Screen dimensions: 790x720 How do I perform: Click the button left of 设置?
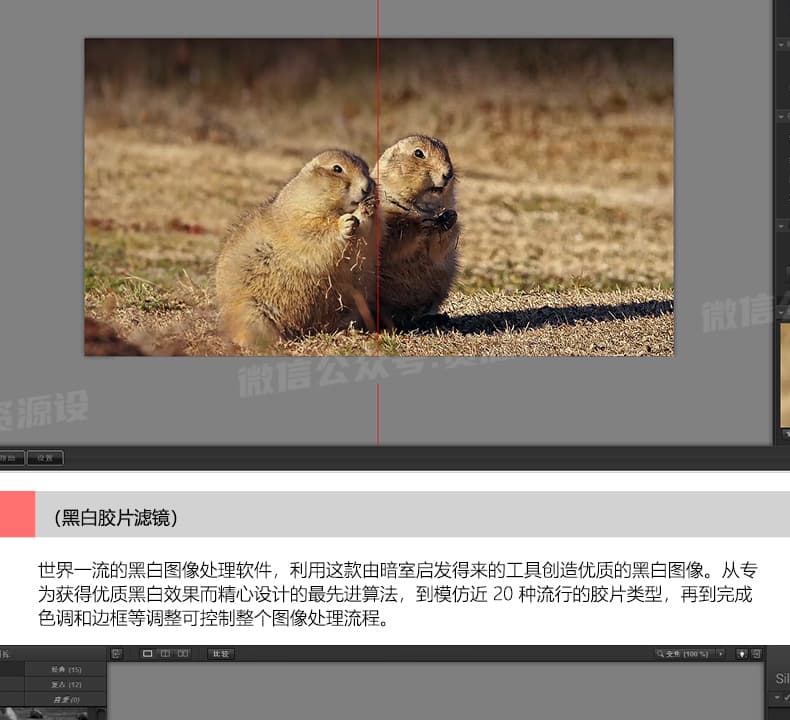[x=10, y=458]
